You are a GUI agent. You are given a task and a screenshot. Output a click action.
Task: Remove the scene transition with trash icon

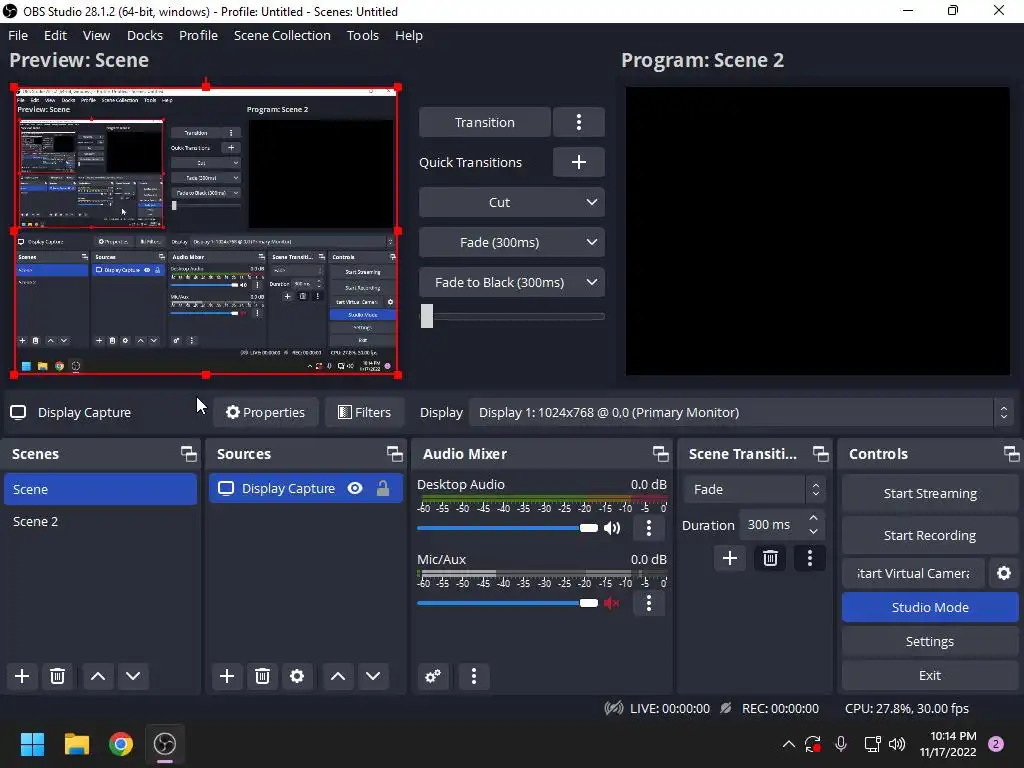click(x=770, y=558)
